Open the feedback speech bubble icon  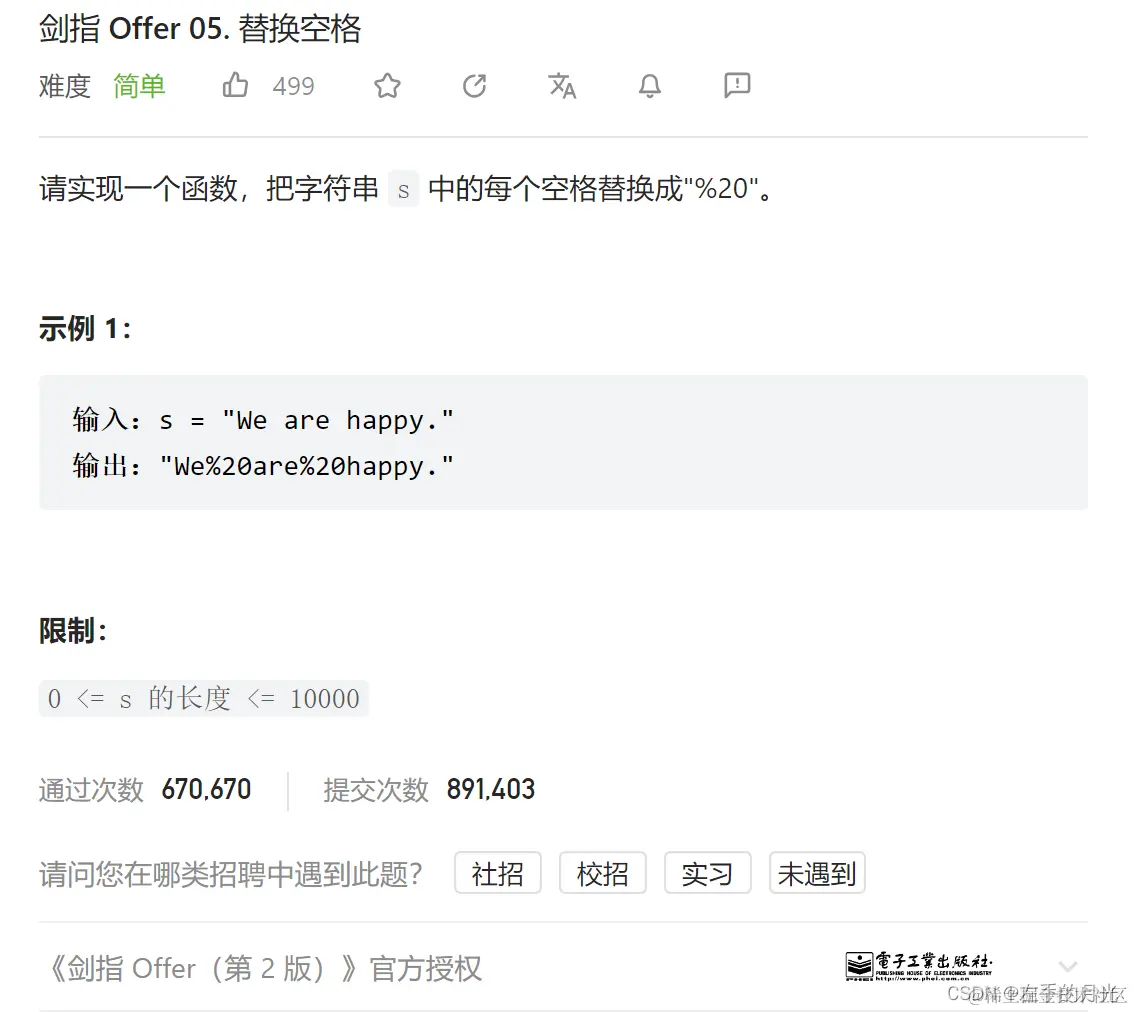[x=737, y=85]
